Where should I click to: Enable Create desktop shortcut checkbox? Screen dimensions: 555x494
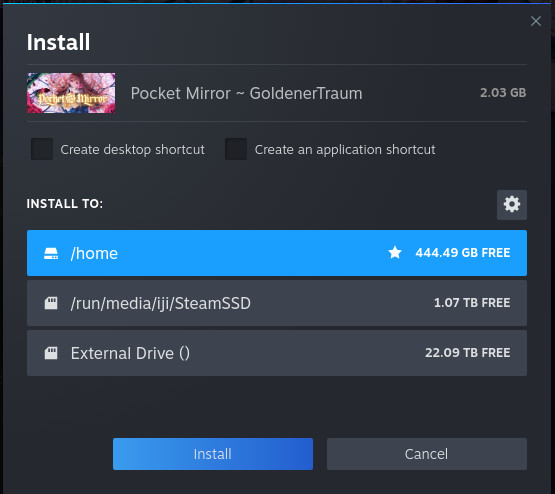coord(42,149)
